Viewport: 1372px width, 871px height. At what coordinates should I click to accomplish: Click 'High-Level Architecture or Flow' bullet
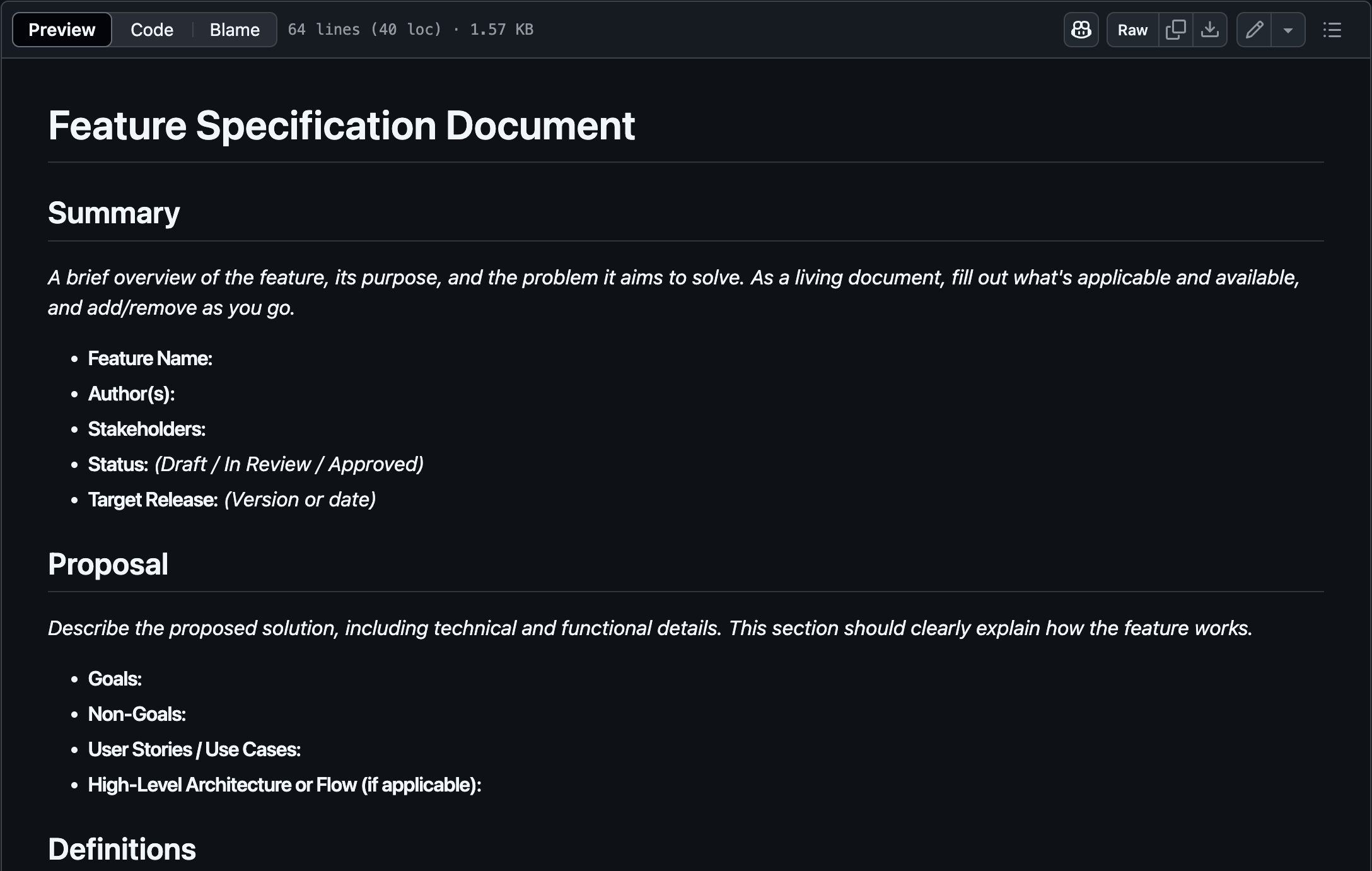[284, 785]
